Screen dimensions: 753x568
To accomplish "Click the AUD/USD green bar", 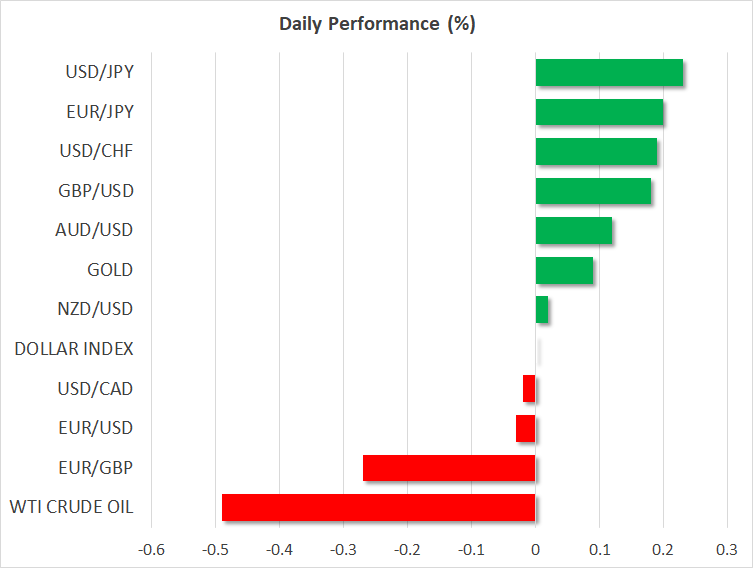I will pos(573,230).
